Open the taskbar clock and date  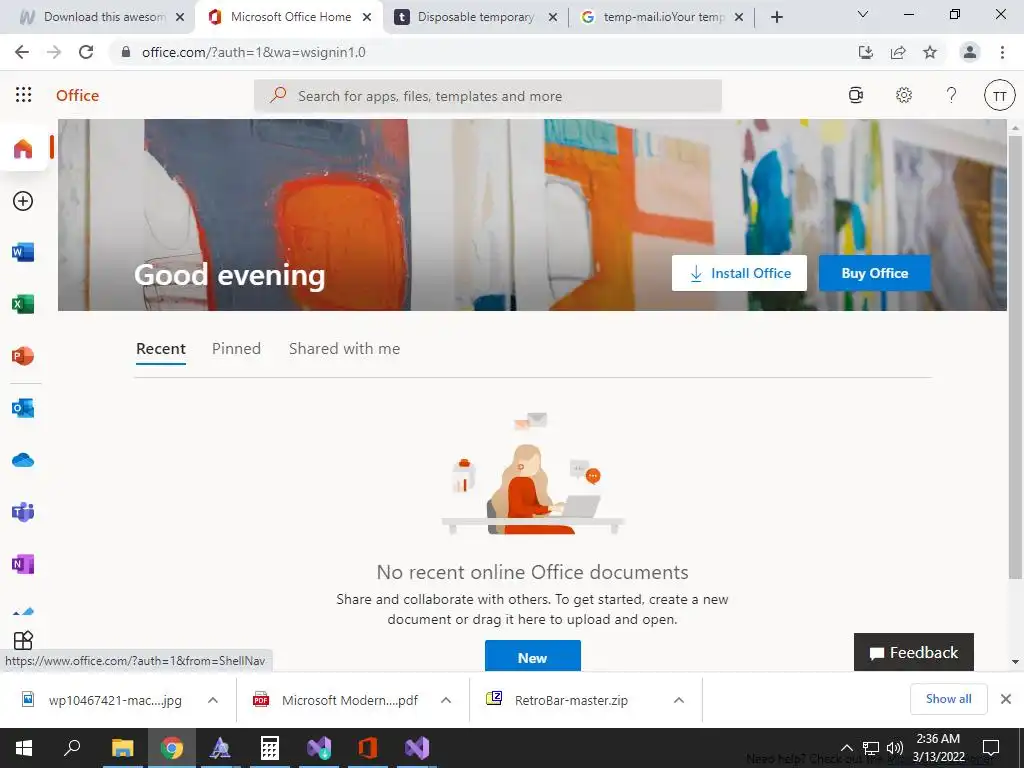(938, 748)
